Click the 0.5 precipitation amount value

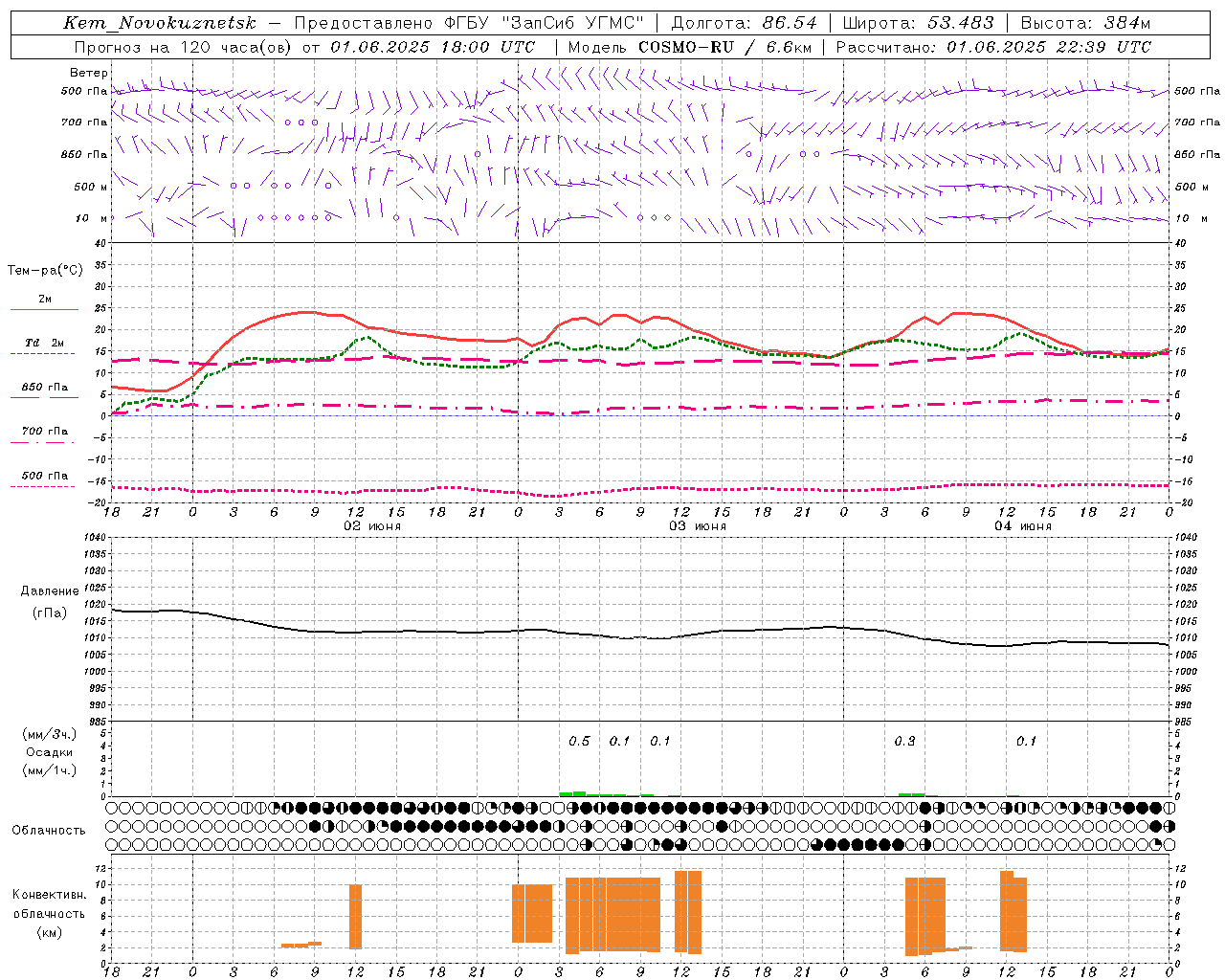point(579,742)
